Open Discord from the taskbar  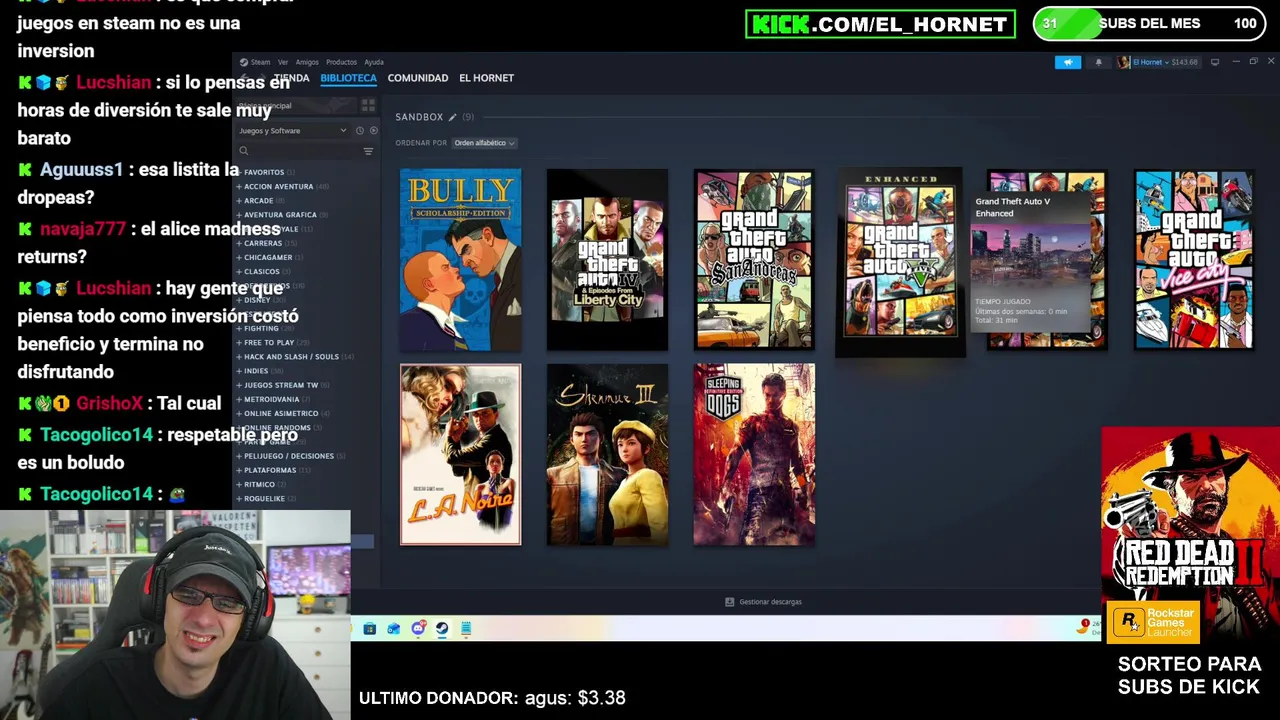[418, 628]
